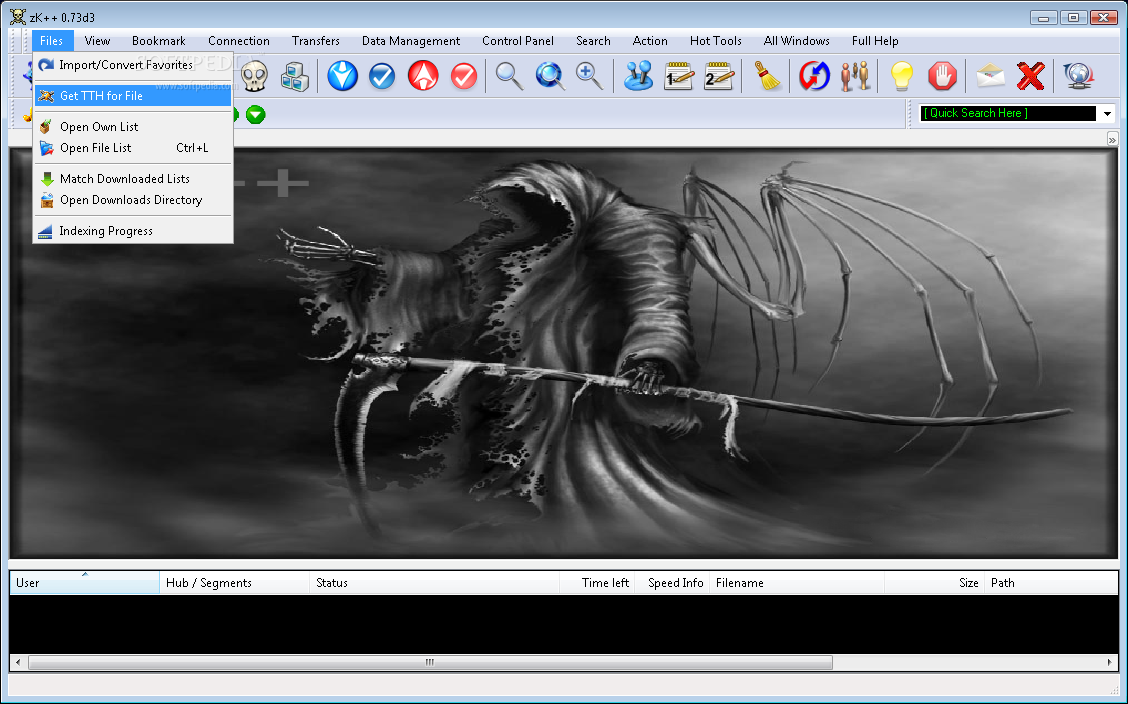Screen dimensions: 1128x704
Task: Open notepad icon numbered 1
Action: point(678,76)
